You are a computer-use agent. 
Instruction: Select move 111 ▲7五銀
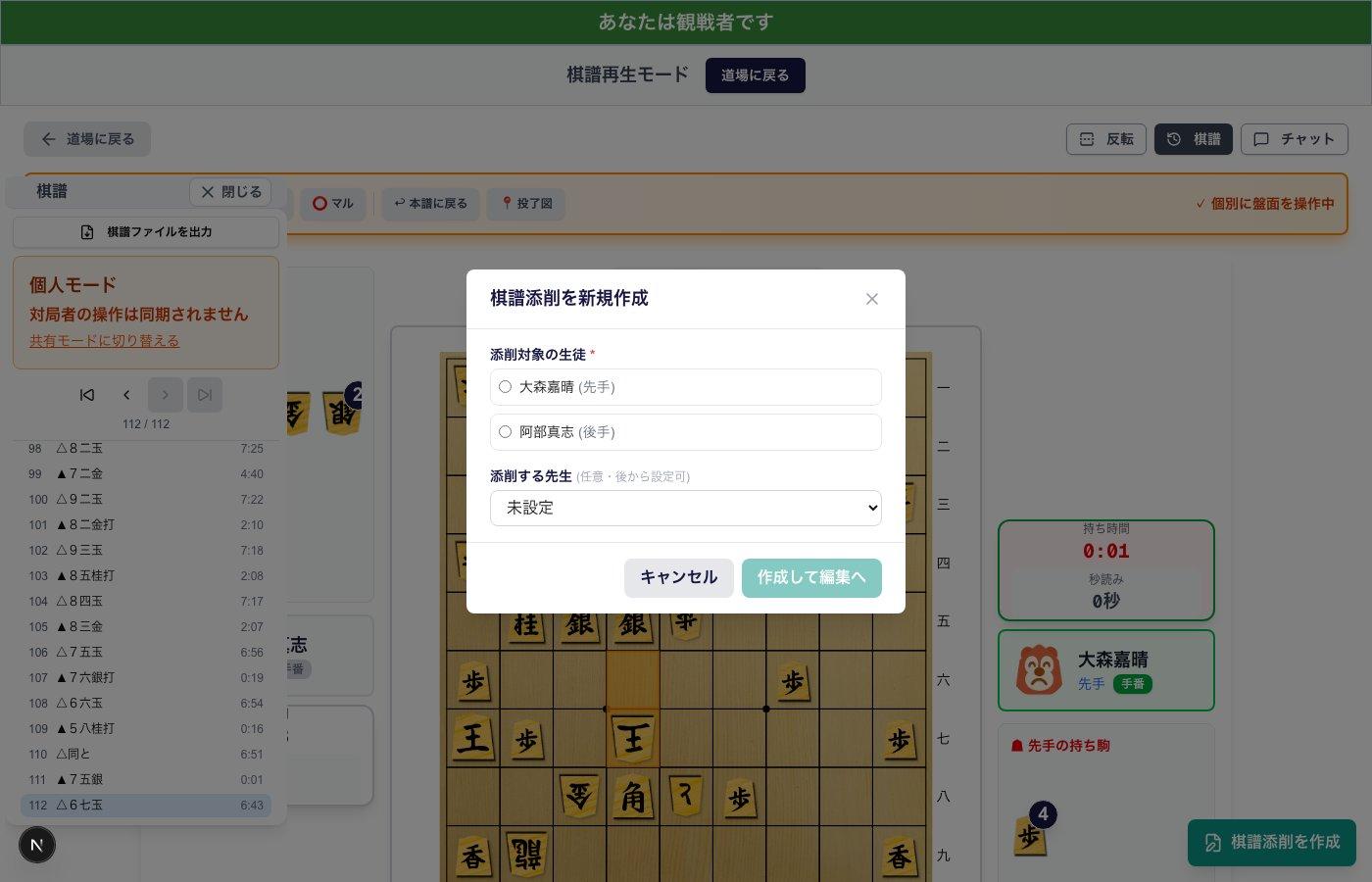[x=146, y=780]
